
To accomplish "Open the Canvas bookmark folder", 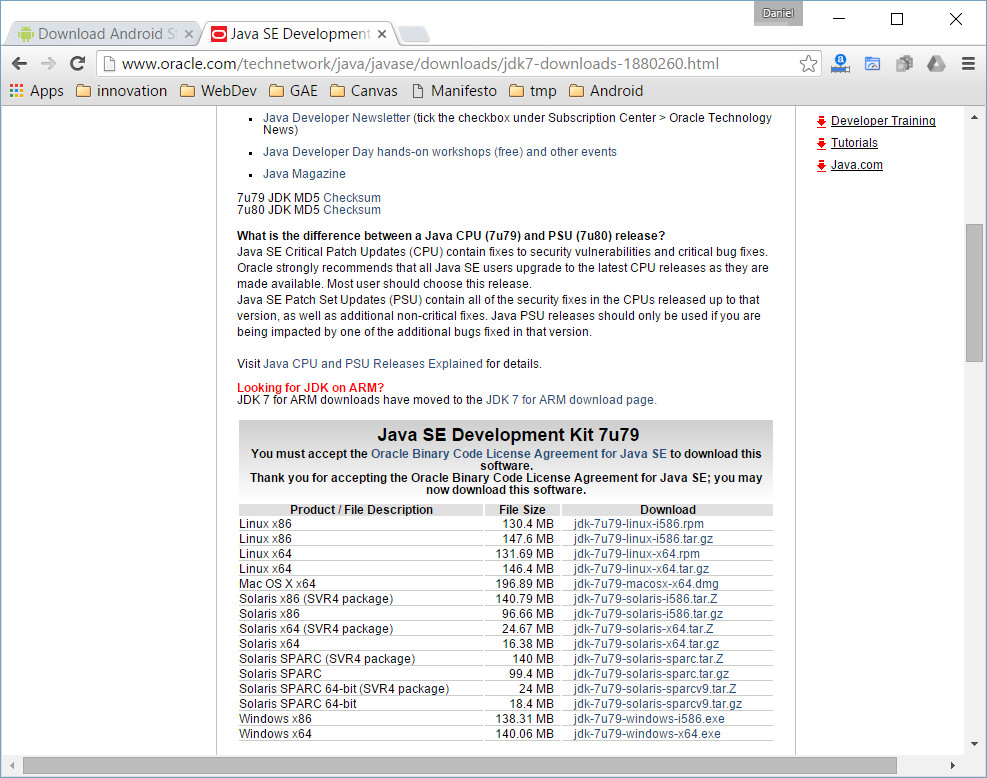I will pos(364,91).
